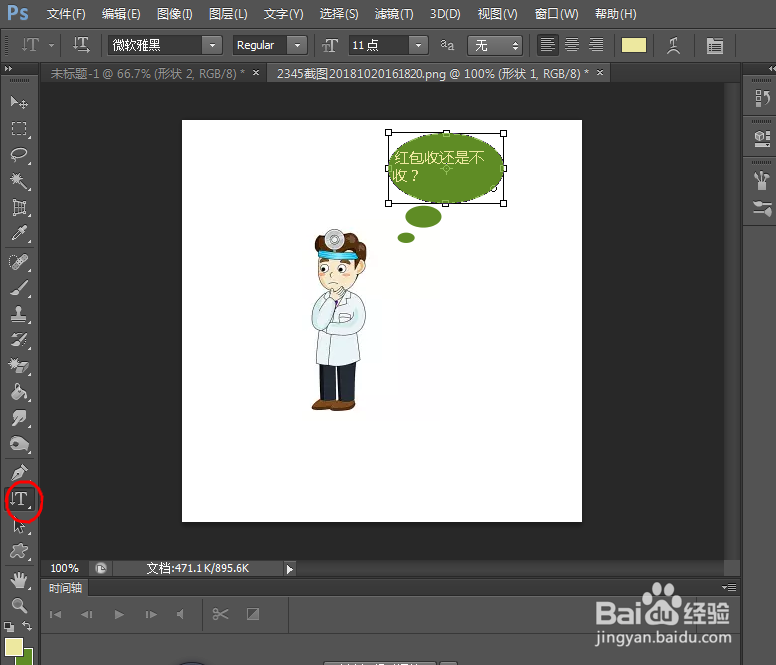The width and height of the screenshot is (776, 665).
Task: Open the 窗口(W) menu
Action: (x=556, y=14)
